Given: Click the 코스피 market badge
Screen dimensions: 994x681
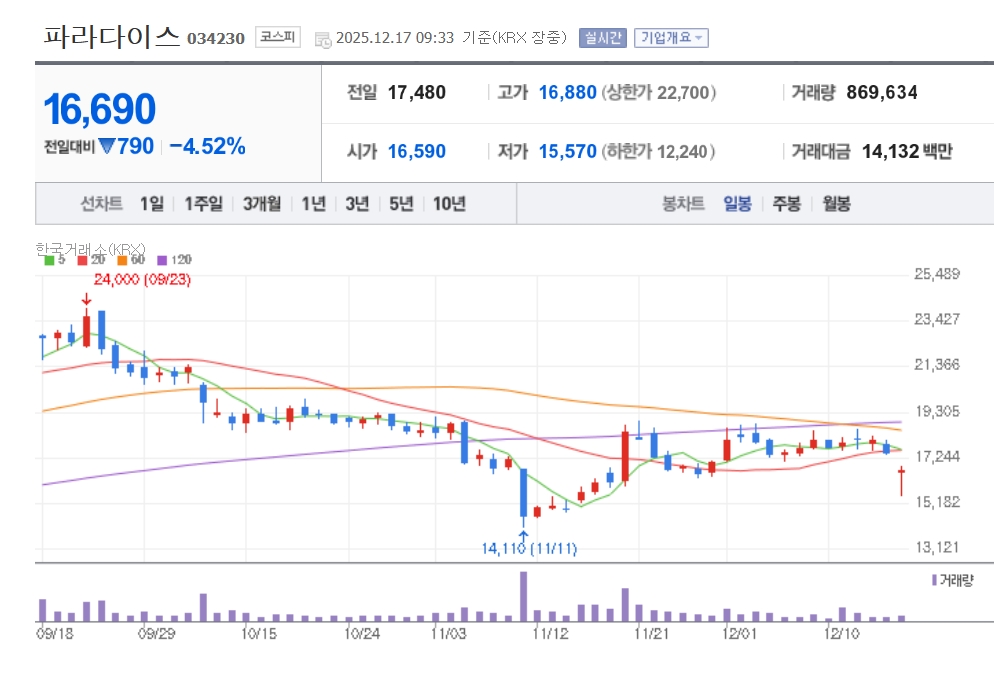Looking at the screenshot, I should pos(278,37).
